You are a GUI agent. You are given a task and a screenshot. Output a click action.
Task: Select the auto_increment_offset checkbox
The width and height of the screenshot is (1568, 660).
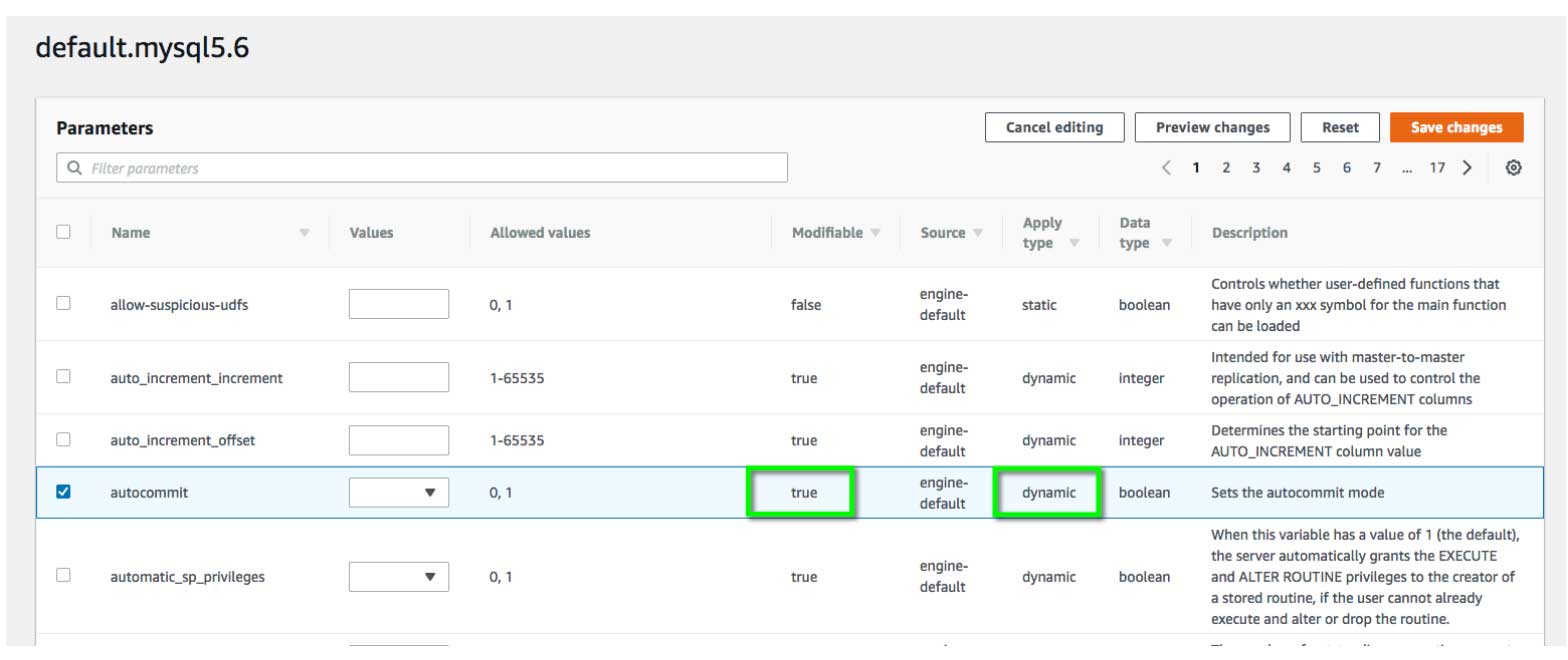63,439
